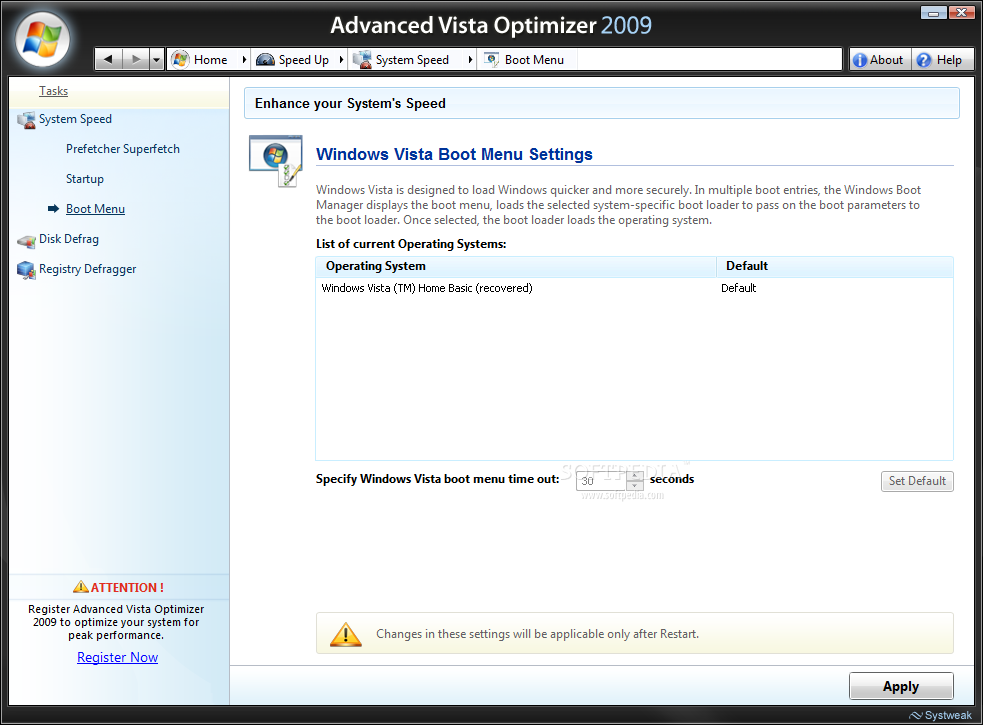Click the Default value cell

coord(739,288)
